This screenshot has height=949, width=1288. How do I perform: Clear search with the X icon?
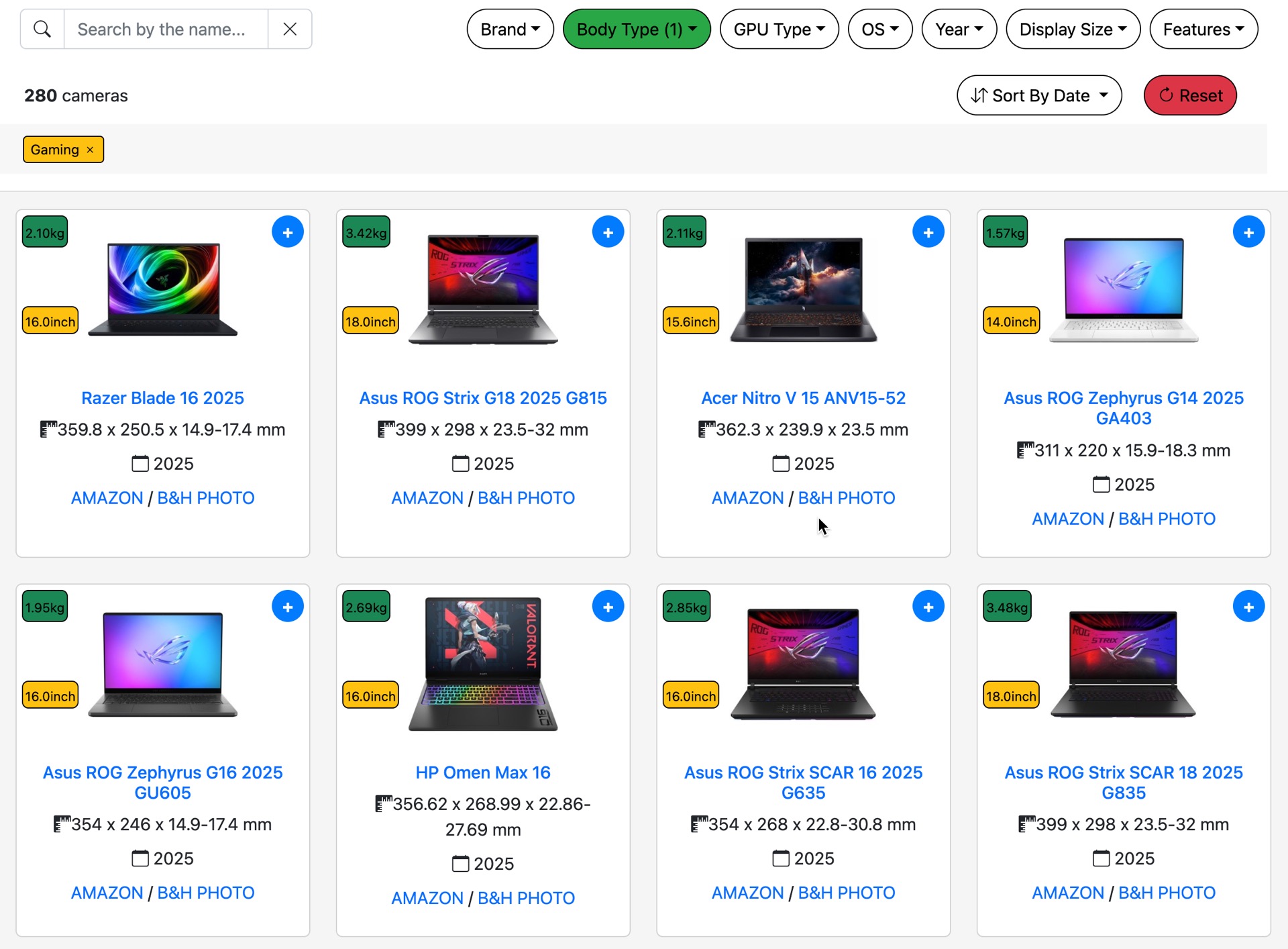[x=290, y=30]
